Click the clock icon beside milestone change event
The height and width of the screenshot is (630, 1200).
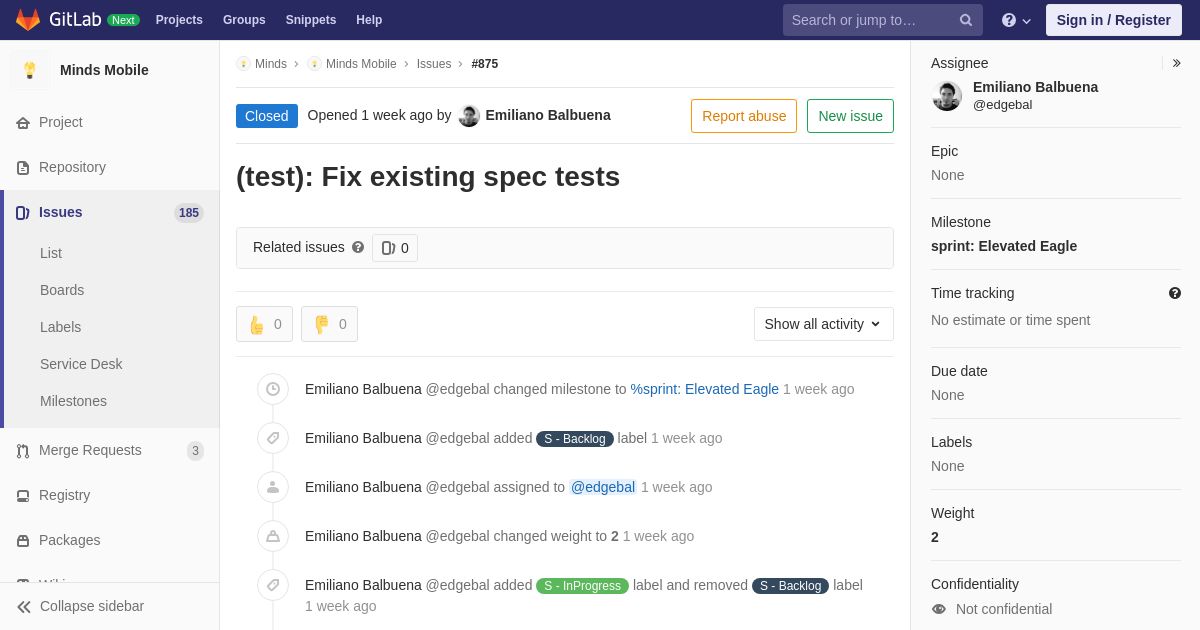tap(273, 389)
